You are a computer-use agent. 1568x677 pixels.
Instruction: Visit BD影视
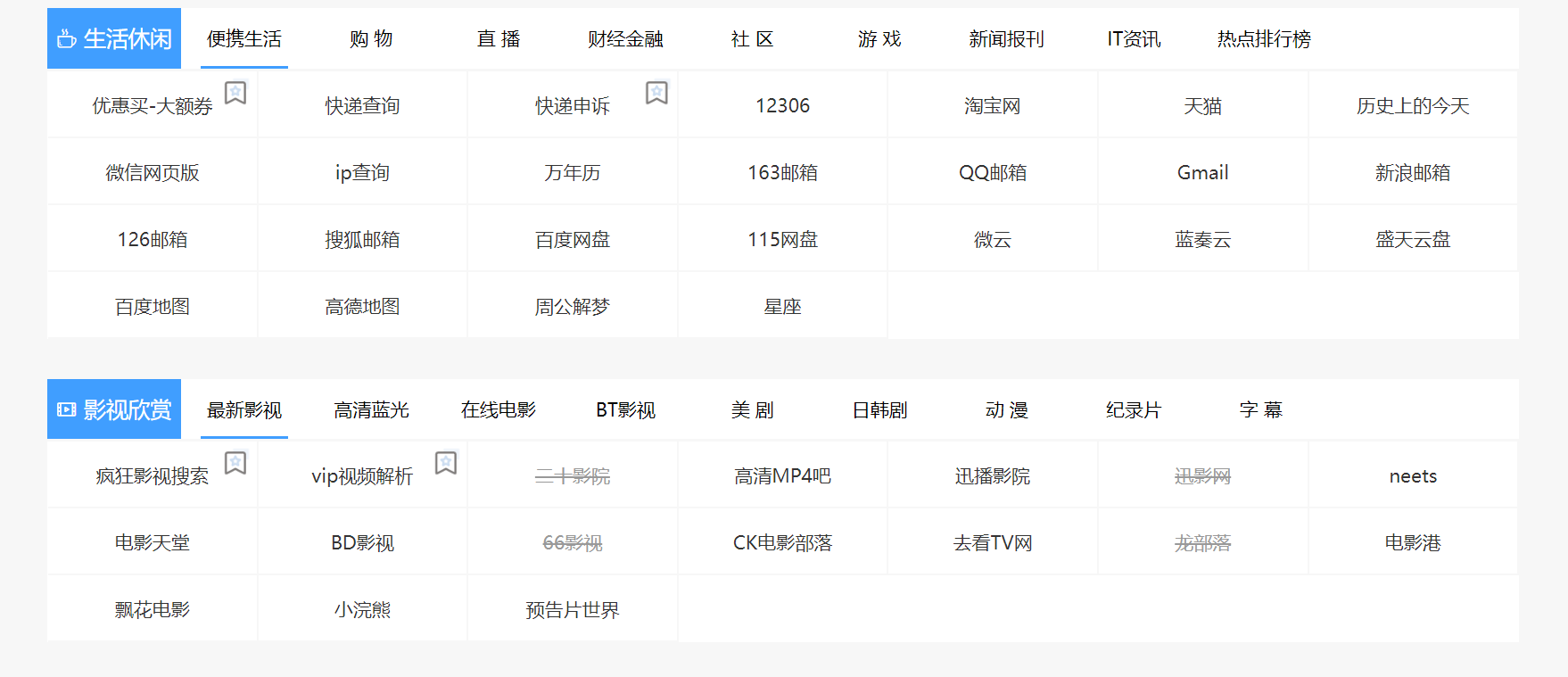pyautogui.click(x=362, y=543)
